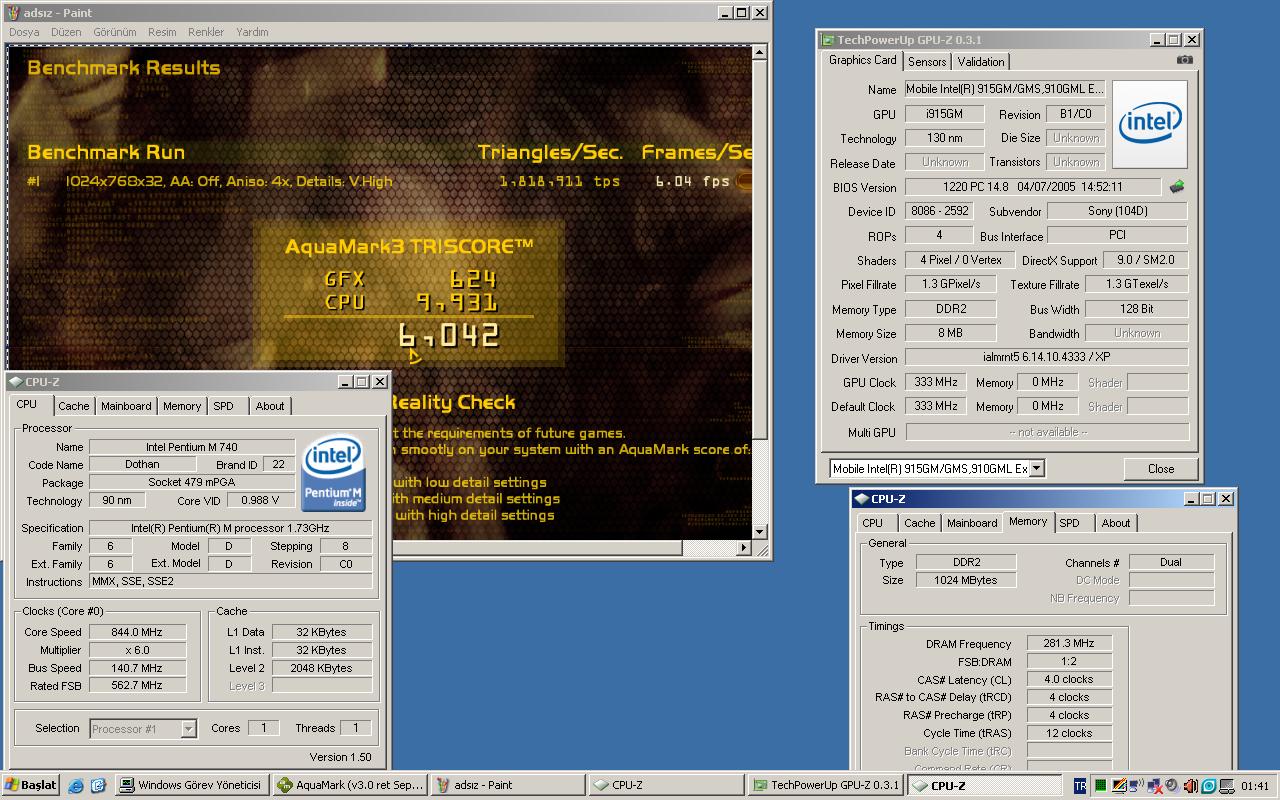Viewport: 1280px width, 800px height.
Task: Open the Dosya menu in Paint
Action: [24, 32]
